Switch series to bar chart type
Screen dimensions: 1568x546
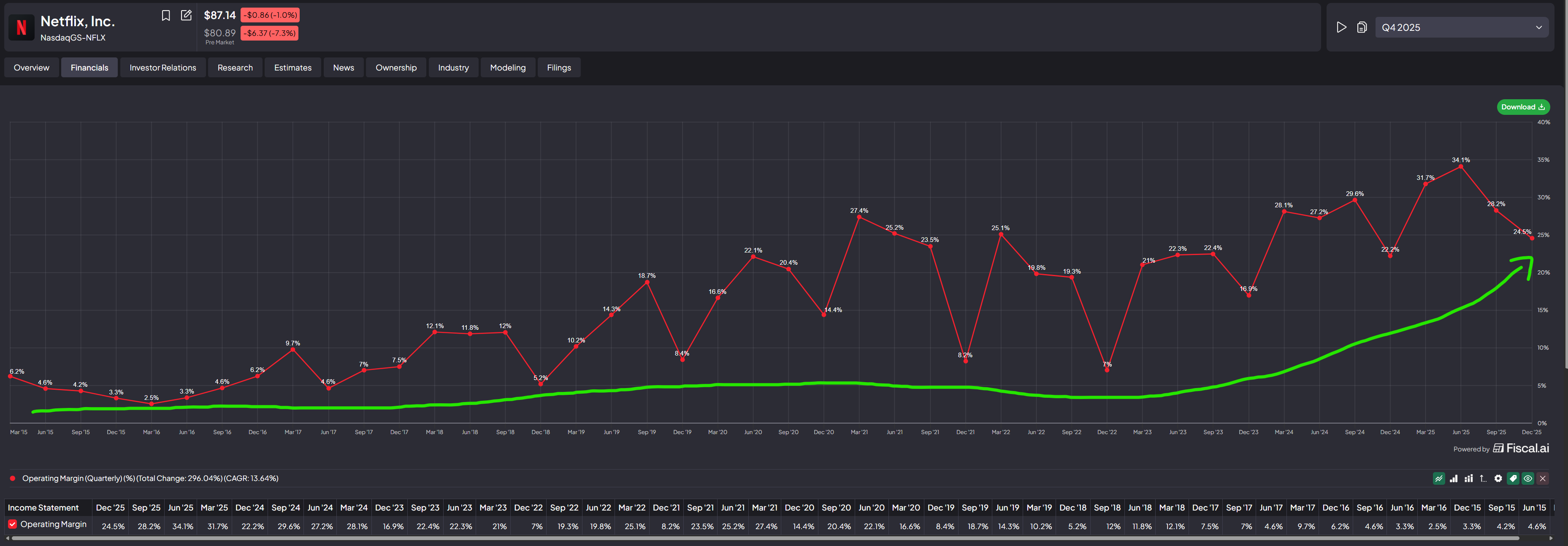(1454, 478)
